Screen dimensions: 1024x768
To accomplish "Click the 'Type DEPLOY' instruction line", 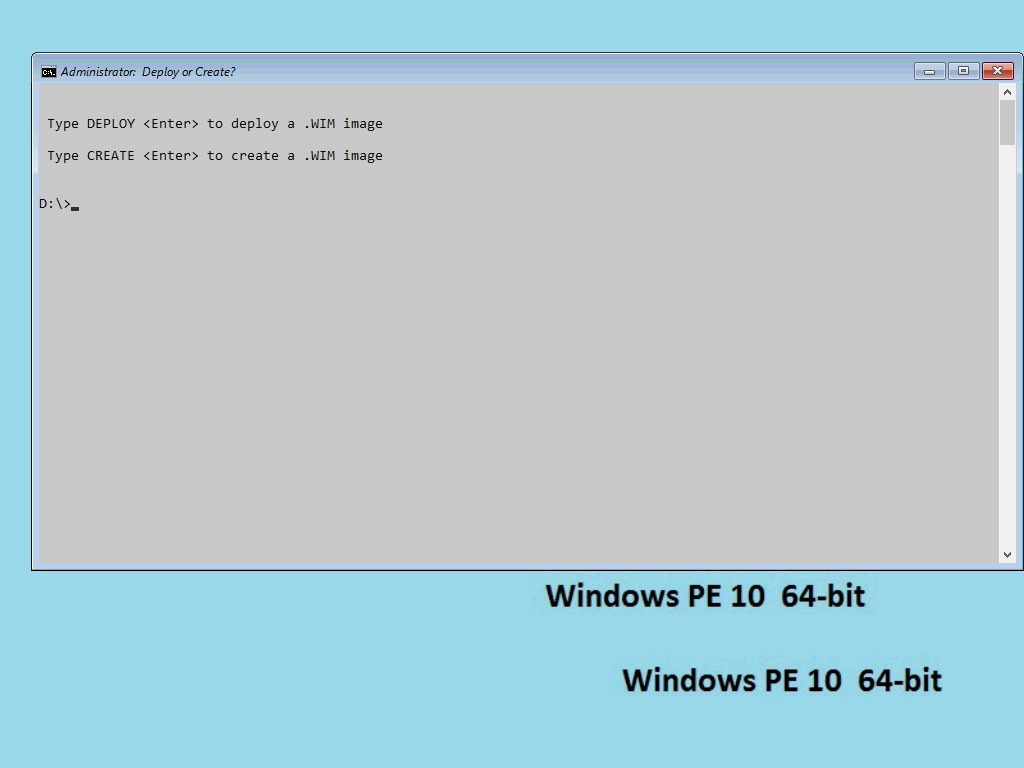I will click(x=214, y=123).
